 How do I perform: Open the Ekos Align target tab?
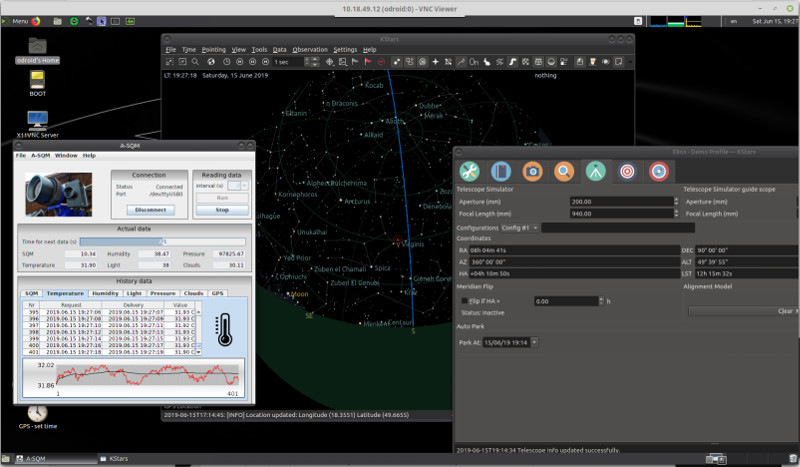click(x=627, y=171)
